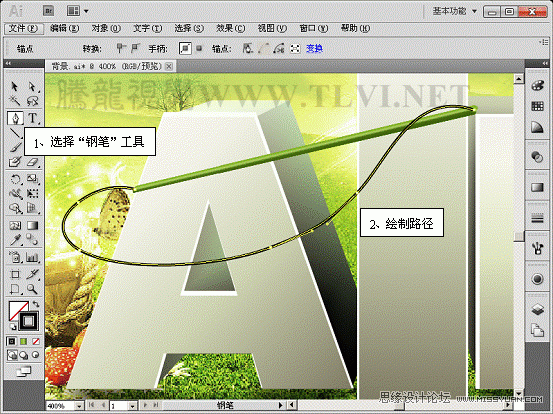Convert selected anchor points to smooth

(136, 48)
